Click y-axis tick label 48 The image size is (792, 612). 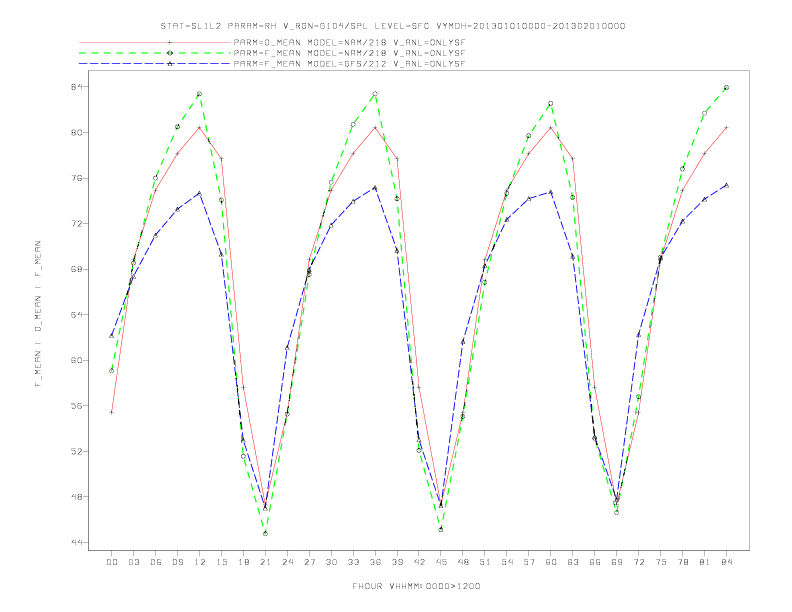[77, 496]
